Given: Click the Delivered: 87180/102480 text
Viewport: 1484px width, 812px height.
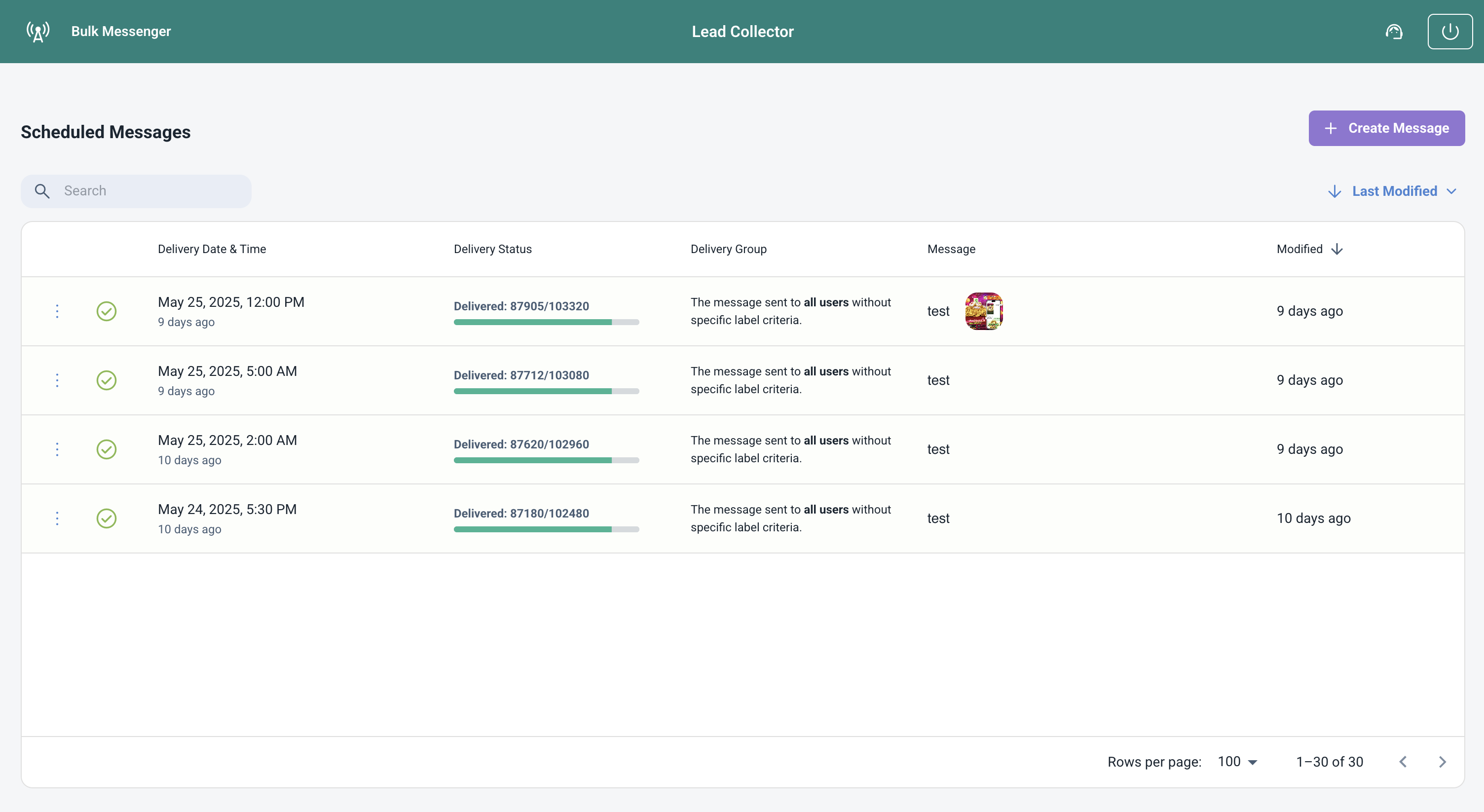Looking at the screenshot, I should [521, 513].
